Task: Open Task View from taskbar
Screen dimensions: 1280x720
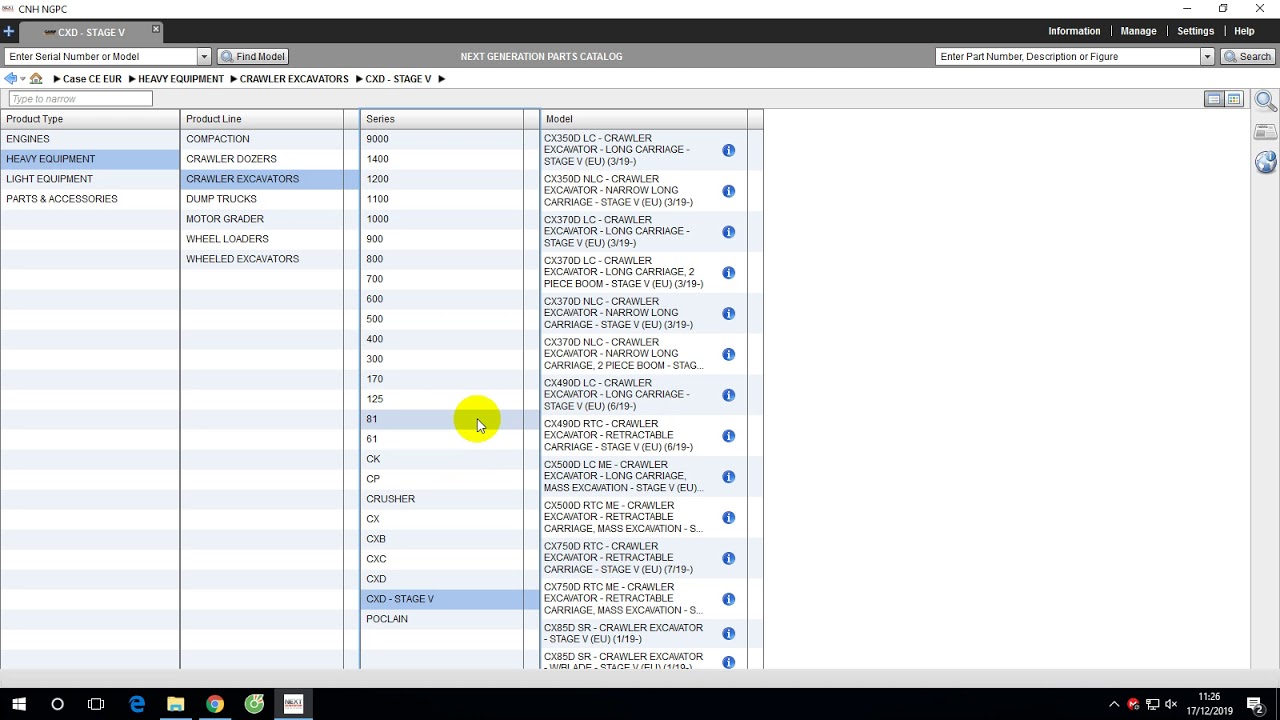Action: [96, 704]
